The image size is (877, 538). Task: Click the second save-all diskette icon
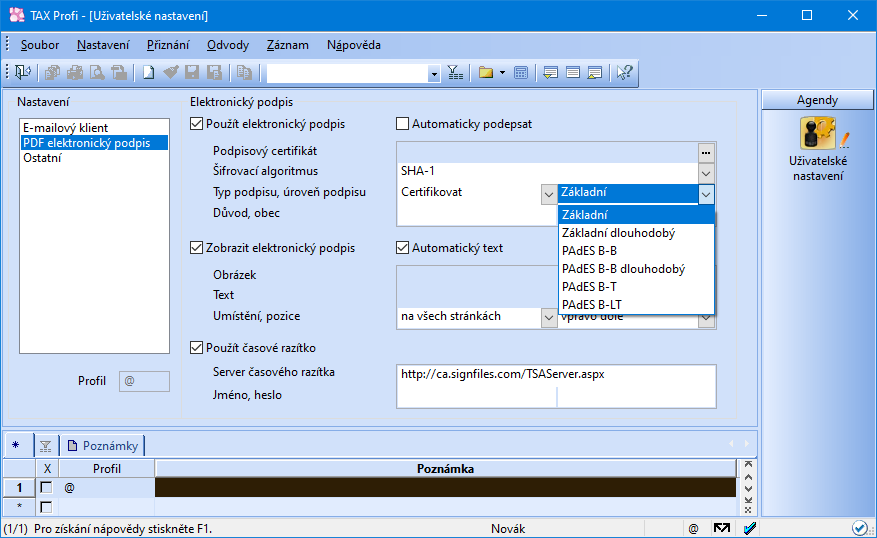click(x=215, y=73)
